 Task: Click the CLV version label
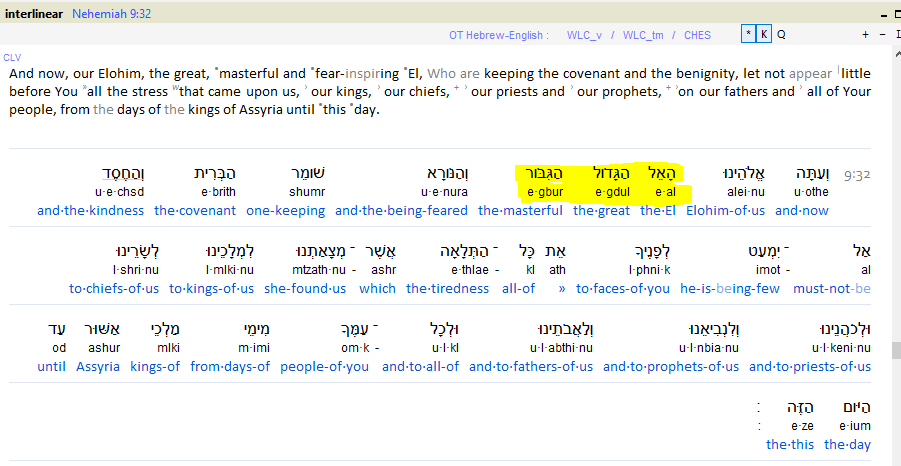[12, 58]
